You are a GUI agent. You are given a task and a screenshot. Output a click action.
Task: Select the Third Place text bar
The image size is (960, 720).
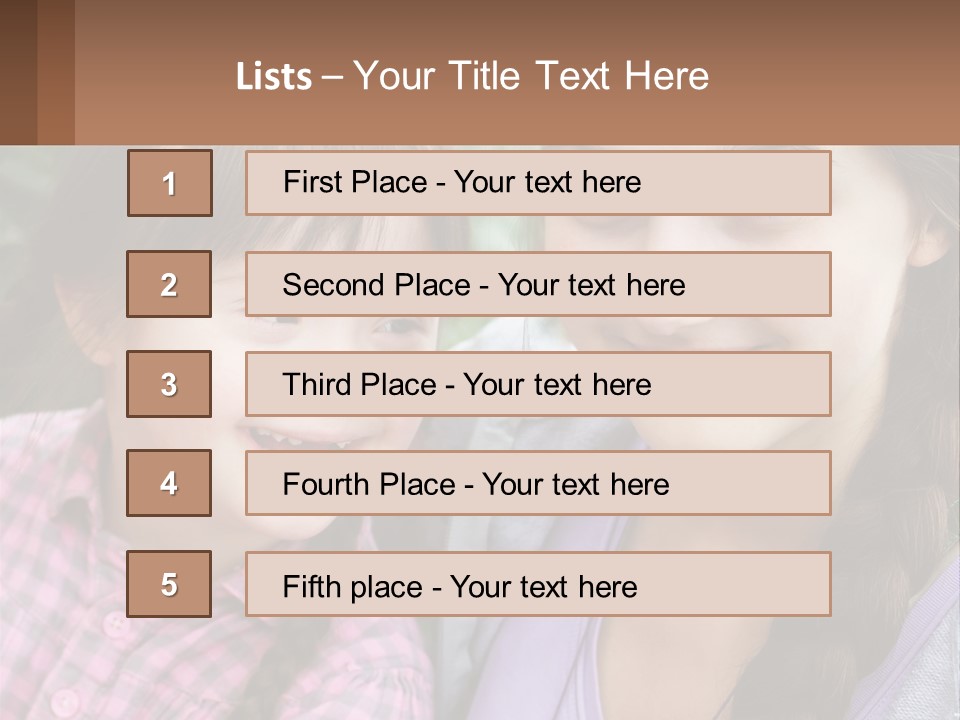pyautogui.click(x=538, y=384)
